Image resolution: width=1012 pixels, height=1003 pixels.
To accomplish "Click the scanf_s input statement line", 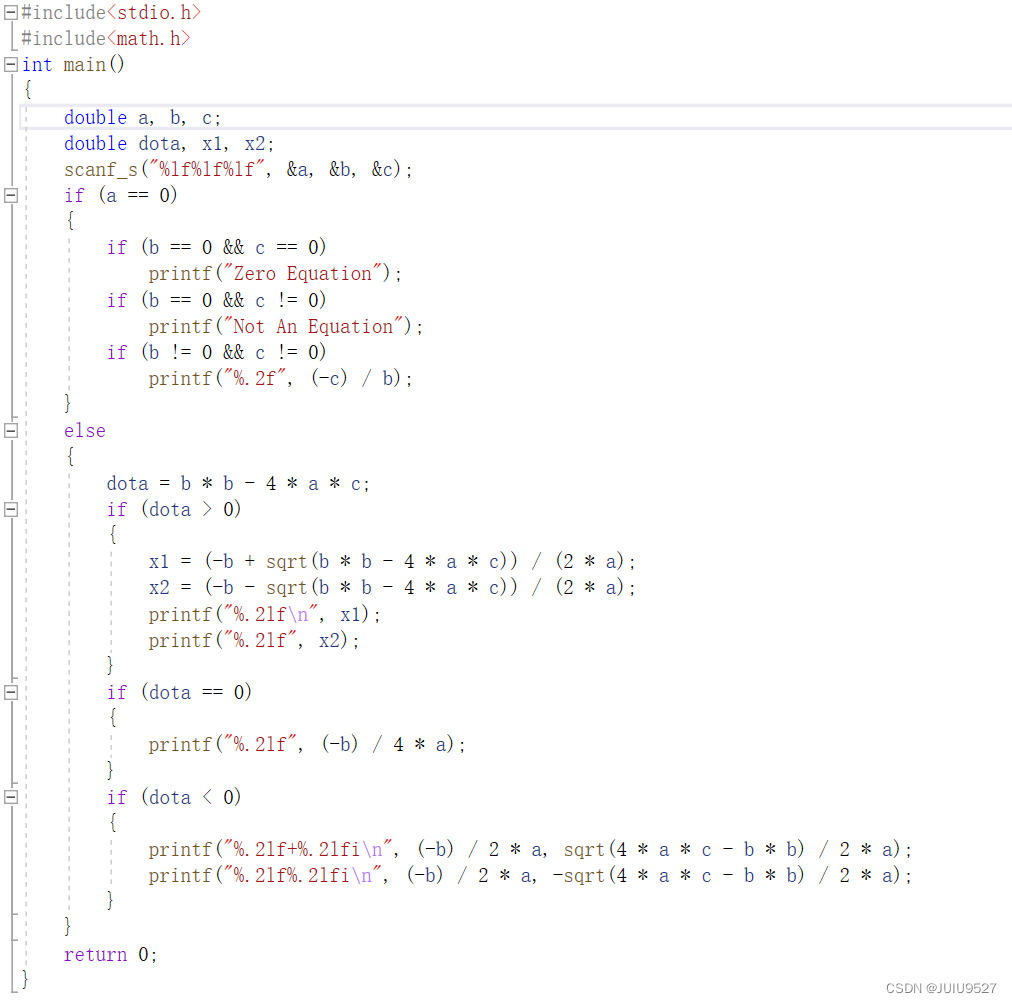I will coord(238,170).
